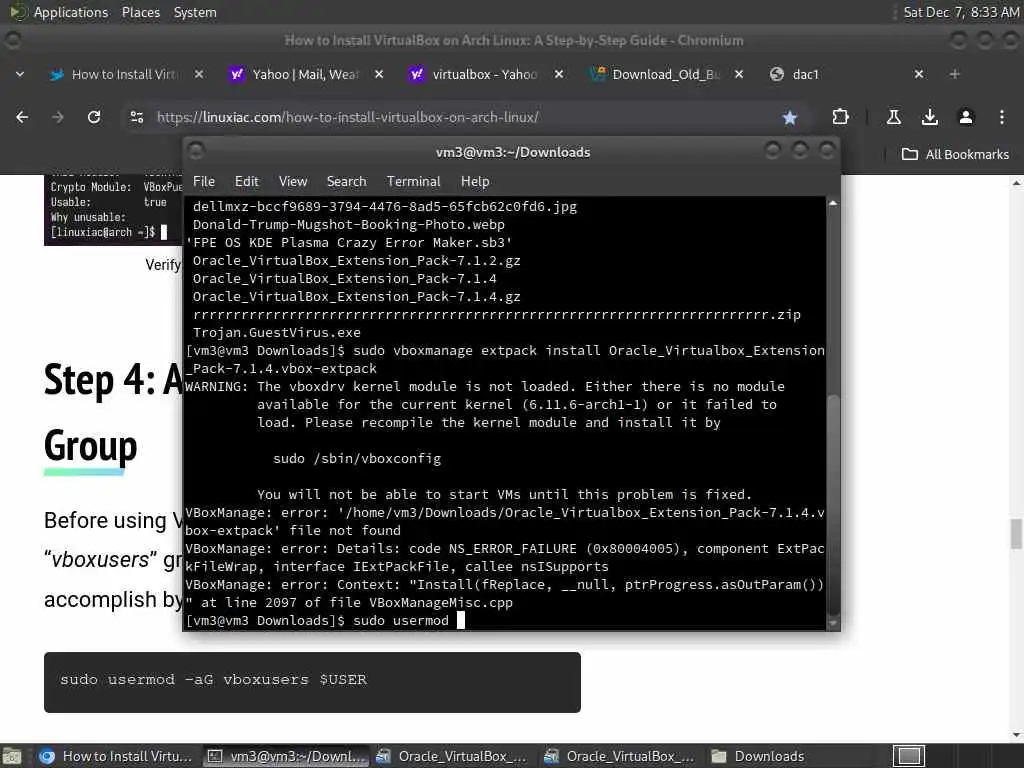Click terminal window menu button in titlebar
1024x768 pixels.
tap(196, 152)
